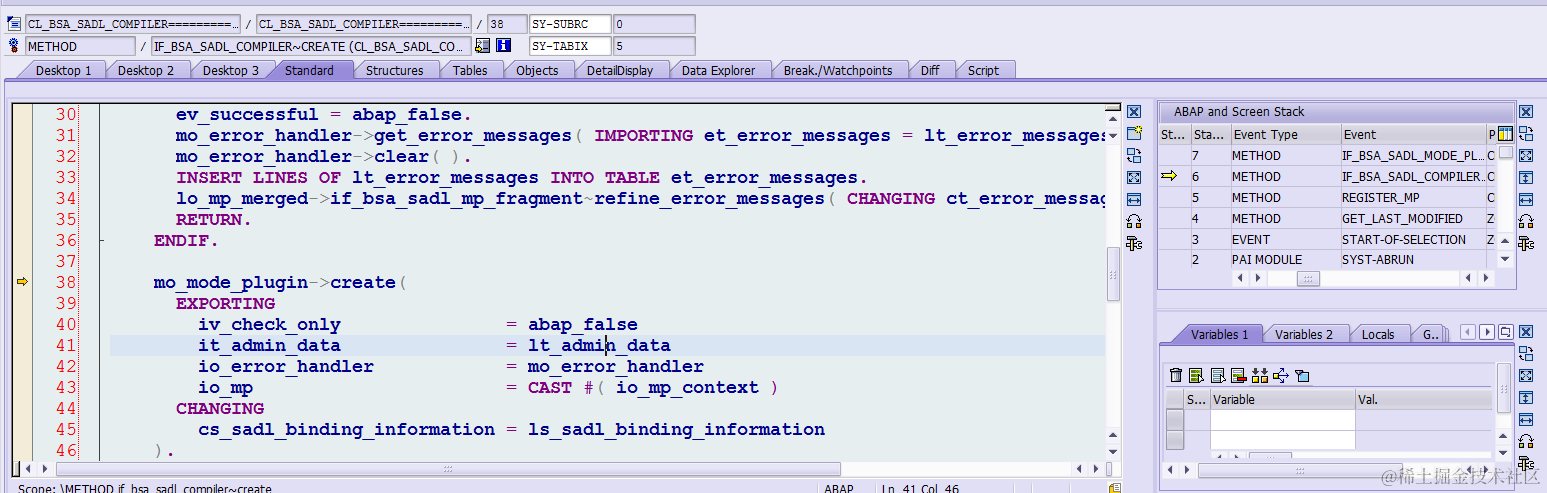Image resolution: width=1547 pixels, height=493 pixels.
Task: Click the trash icon in Variables toolbar
Action: tap(1176, 376)
